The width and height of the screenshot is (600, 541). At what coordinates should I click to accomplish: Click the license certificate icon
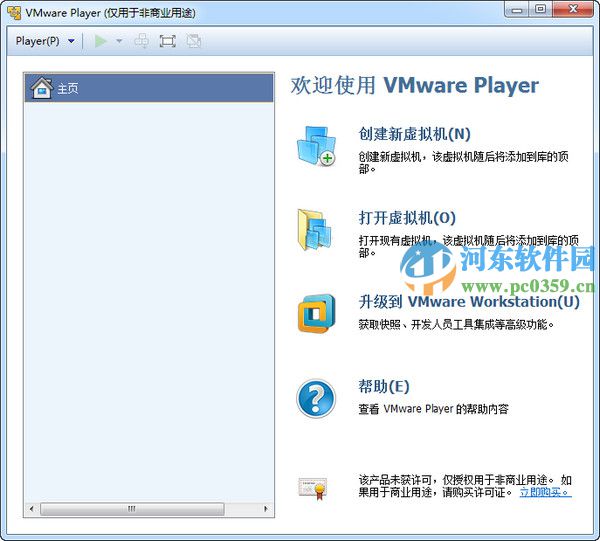[313, 488]
